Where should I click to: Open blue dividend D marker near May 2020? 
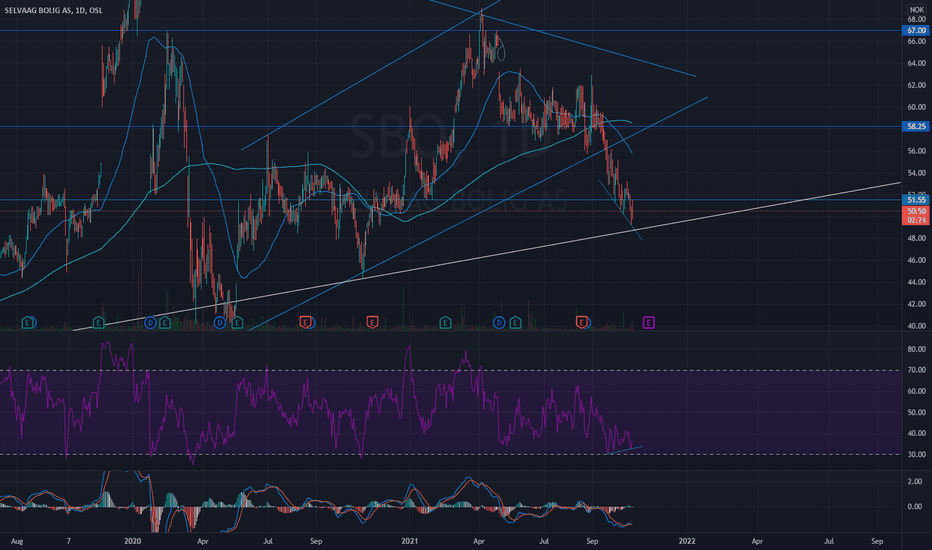tap(220, 323)
